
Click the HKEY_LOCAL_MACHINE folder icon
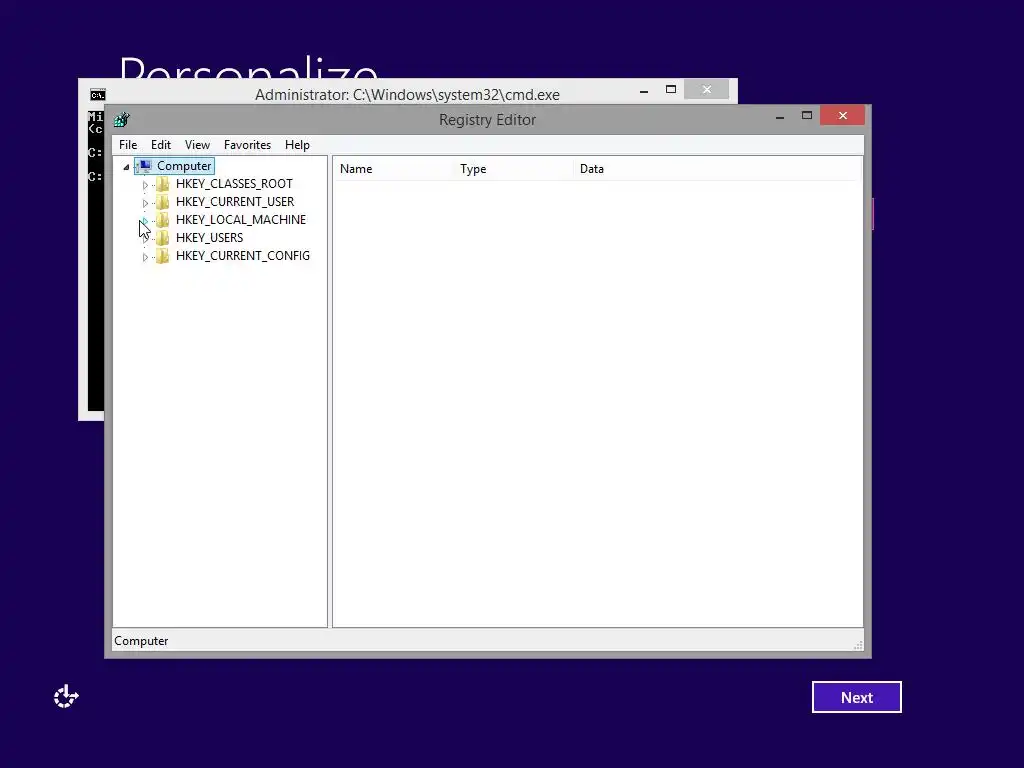(x=162, y=220)
